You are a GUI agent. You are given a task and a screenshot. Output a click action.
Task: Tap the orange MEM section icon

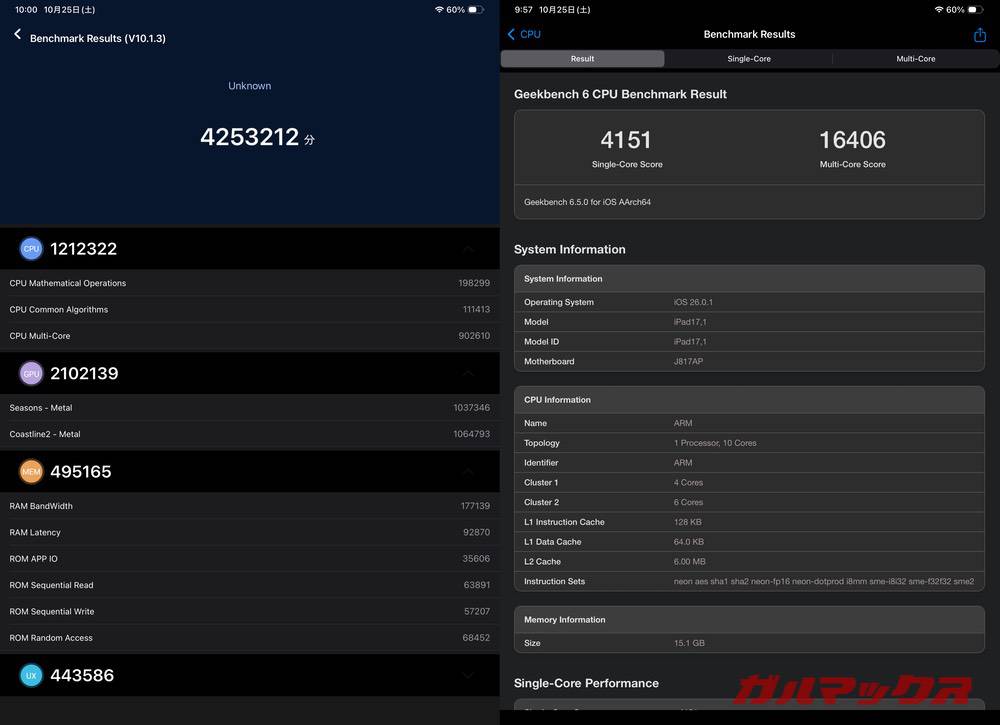[30, 471]
